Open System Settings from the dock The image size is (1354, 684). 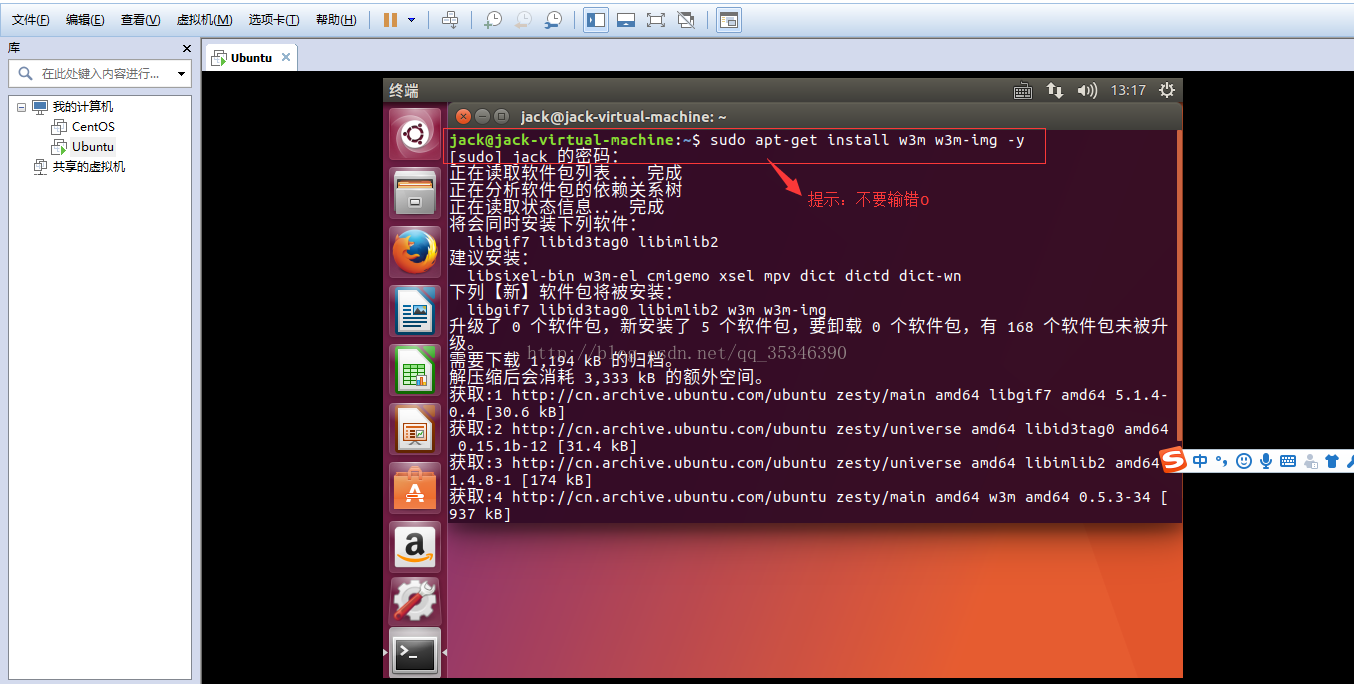tap(415, 602)
